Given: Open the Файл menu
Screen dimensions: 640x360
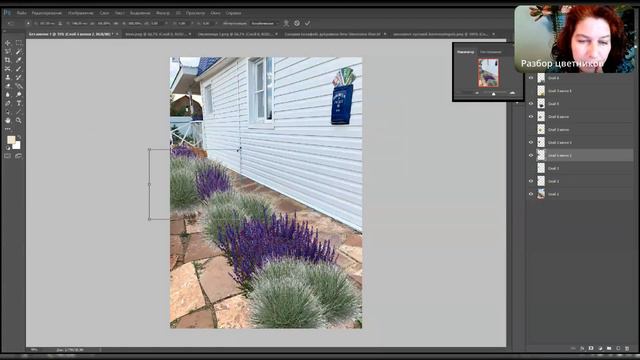Looking at the screenshot, I should (x=21, y=13).
